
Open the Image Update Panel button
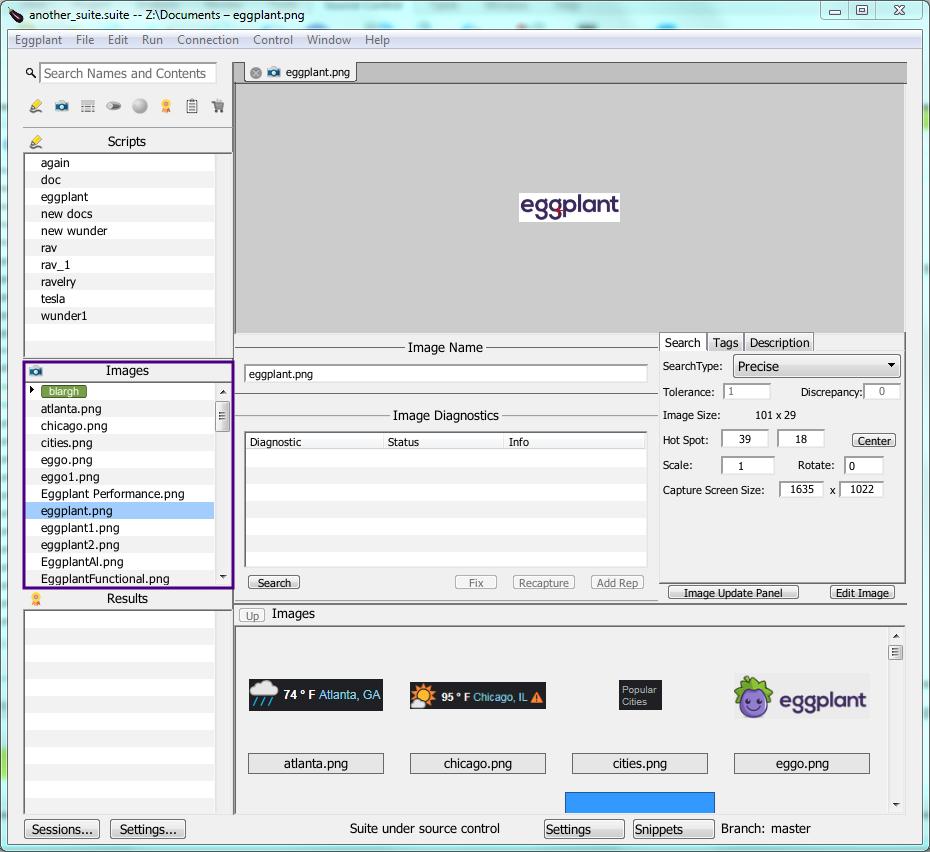pyautogui.click(x=733, y=593)
